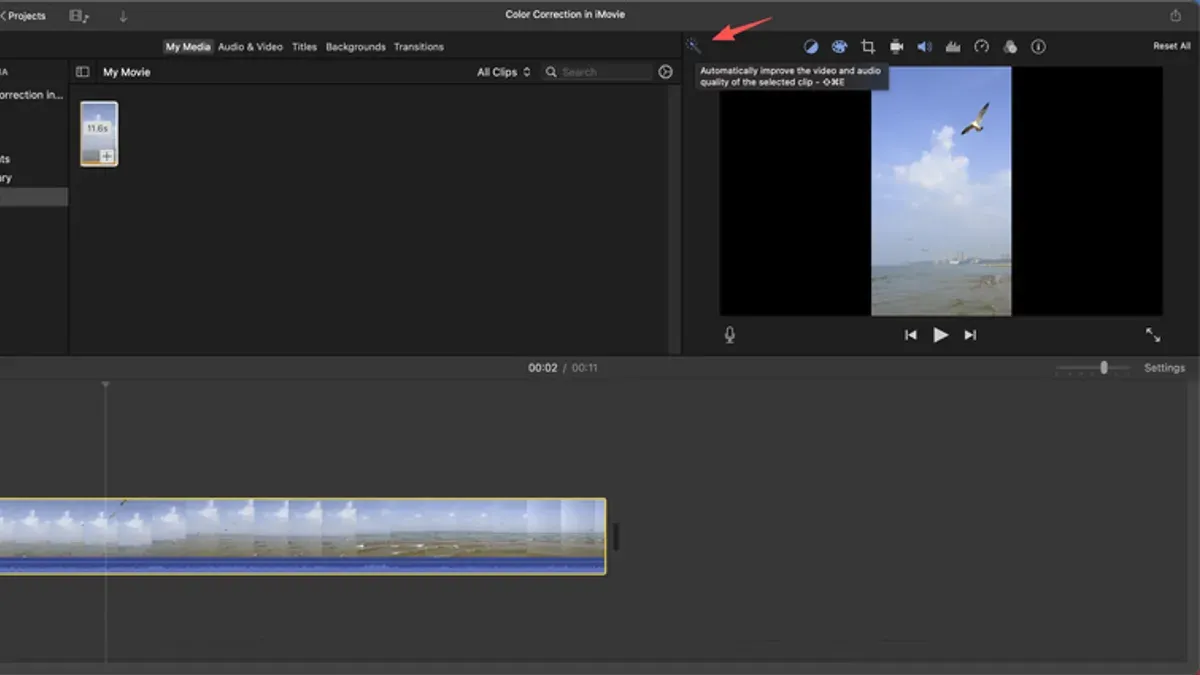Click the media Search field
This screenshot has width=1200, height=675.
(x=597, y=72)
